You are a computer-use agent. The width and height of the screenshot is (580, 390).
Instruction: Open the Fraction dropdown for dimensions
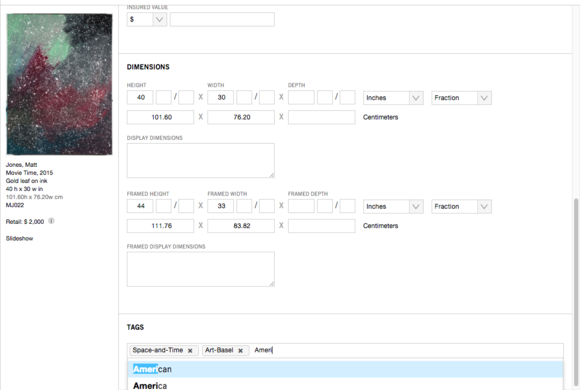[461, 98]
